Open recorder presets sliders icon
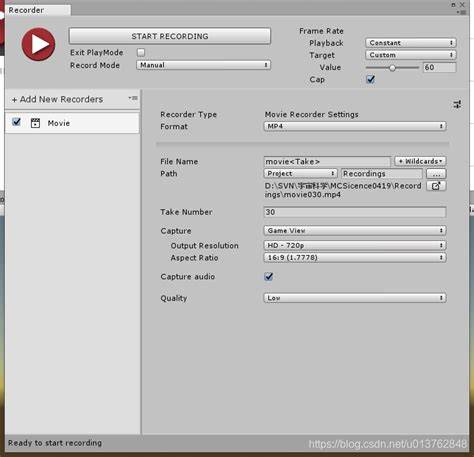474x457 pixels. 457,104
